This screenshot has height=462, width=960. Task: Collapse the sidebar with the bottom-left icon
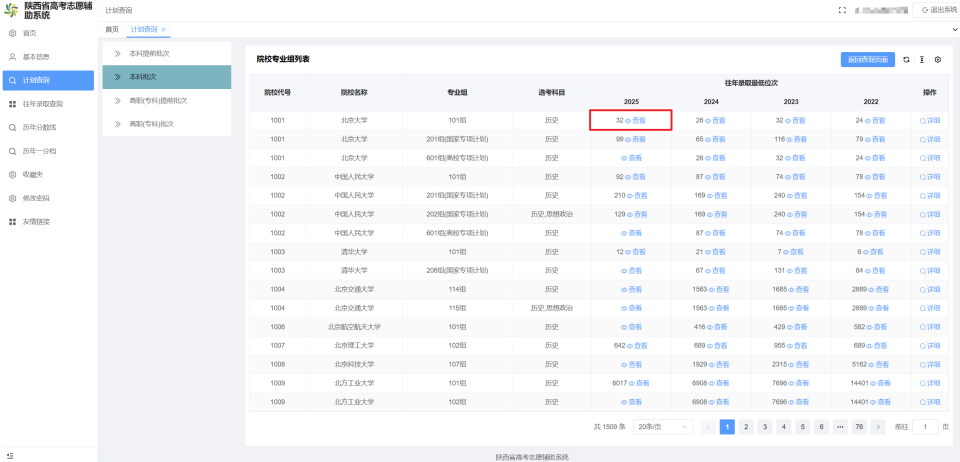[x=10, y=456]
